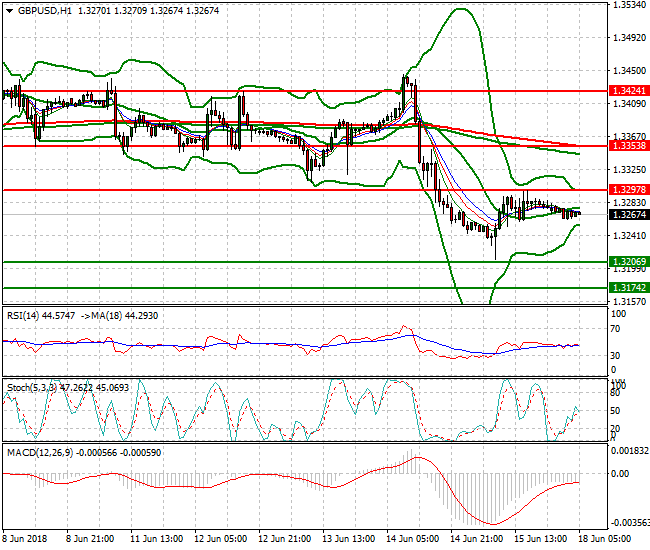Open the chart dropdown triangle beside GBPUSD,H1
The height and width of the screenshot is (550, 650).
point(10,11)
